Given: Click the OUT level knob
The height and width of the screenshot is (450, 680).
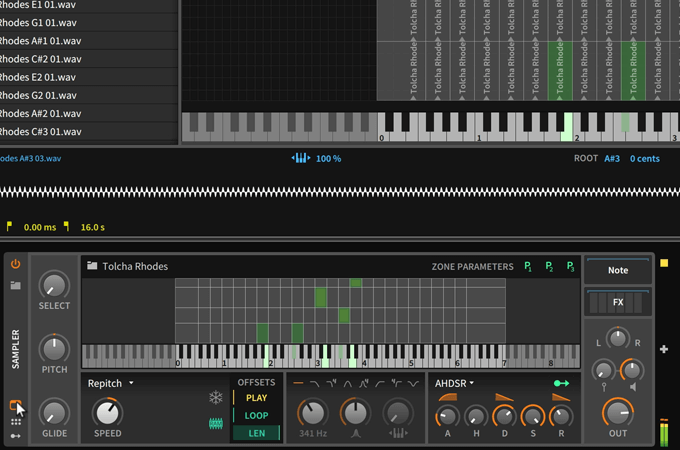Looking at the screenshot, I should [x=618, y=413].
